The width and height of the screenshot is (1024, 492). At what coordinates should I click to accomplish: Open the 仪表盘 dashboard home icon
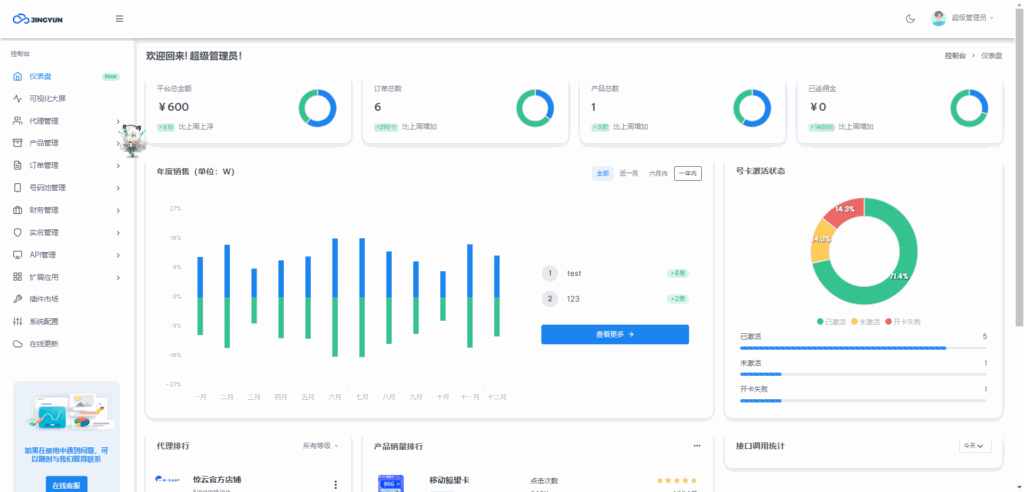(17, 76)
